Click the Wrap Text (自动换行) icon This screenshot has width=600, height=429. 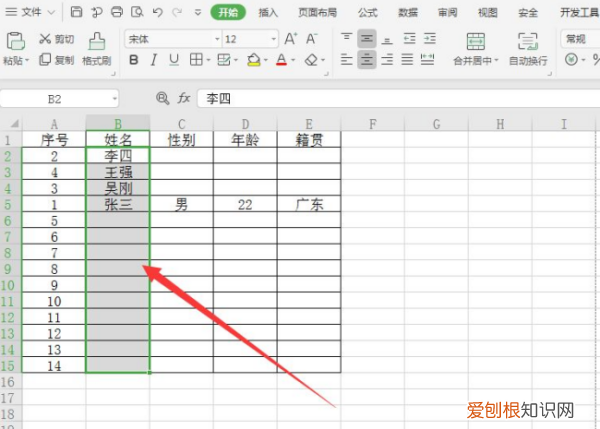coord(528,41)
